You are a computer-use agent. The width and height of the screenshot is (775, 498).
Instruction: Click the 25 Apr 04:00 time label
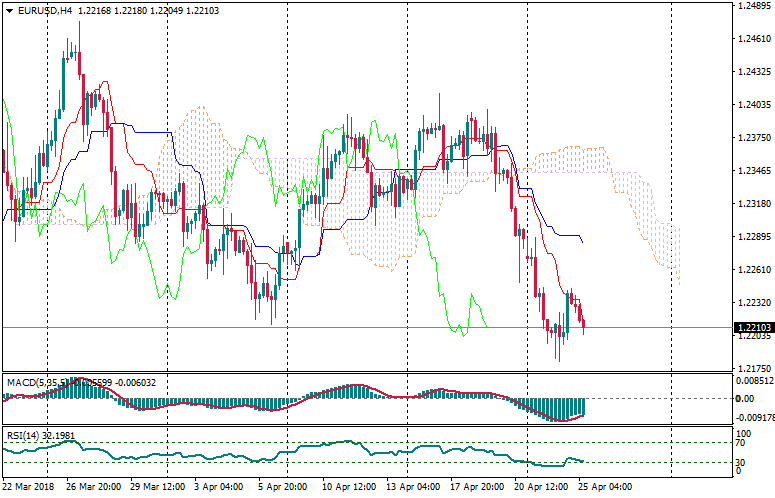[602, 487]
